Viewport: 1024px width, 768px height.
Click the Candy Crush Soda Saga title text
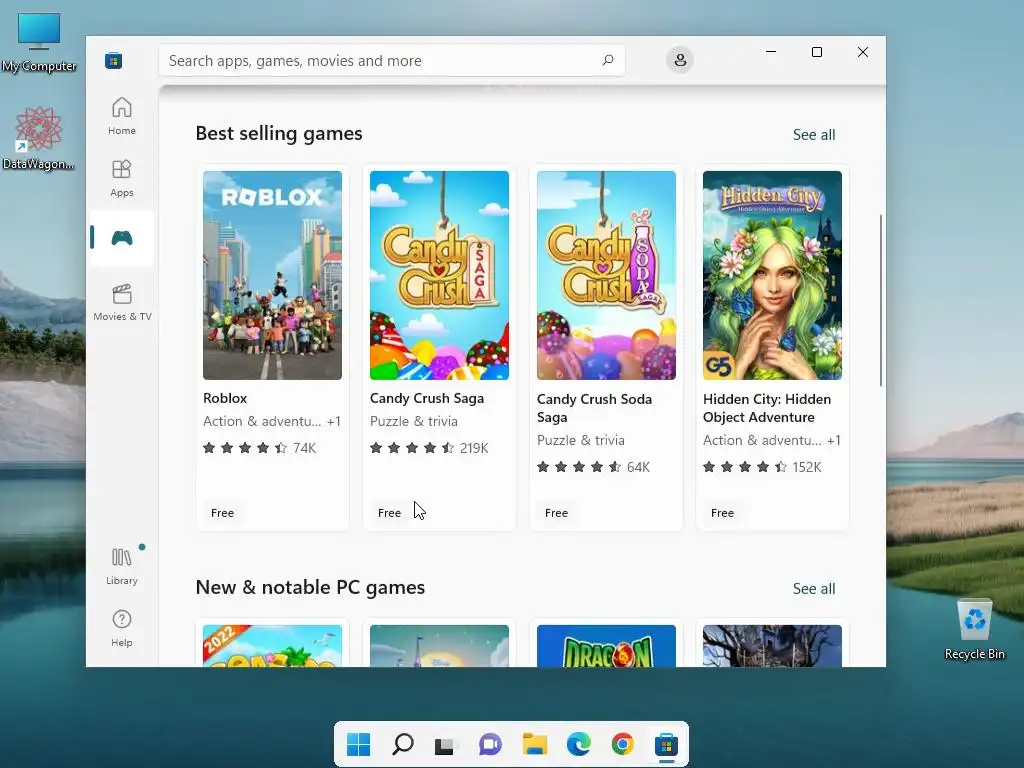(x=594, y=408)
